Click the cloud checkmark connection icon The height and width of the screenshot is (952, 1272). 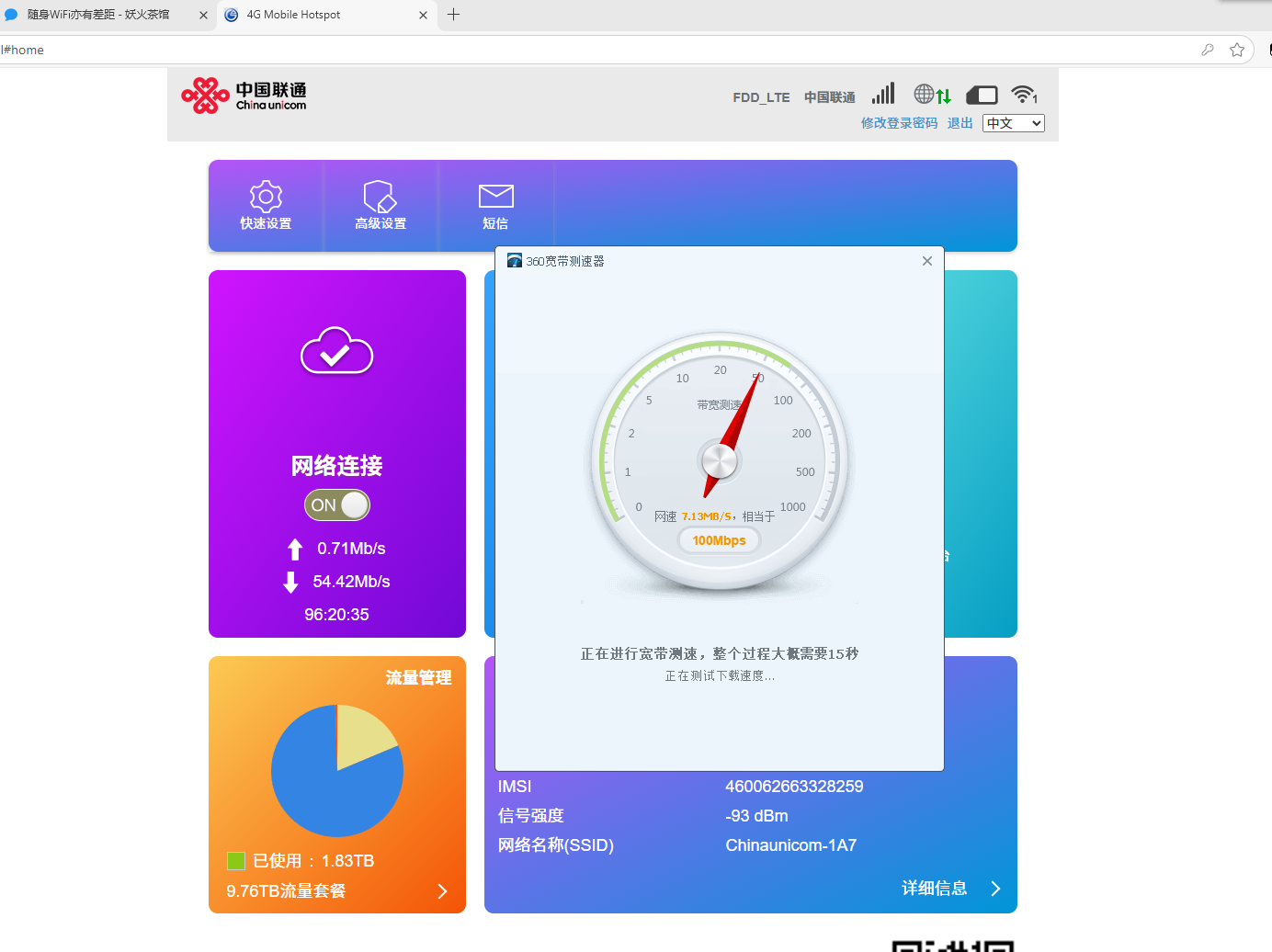(x=336, y=350)
